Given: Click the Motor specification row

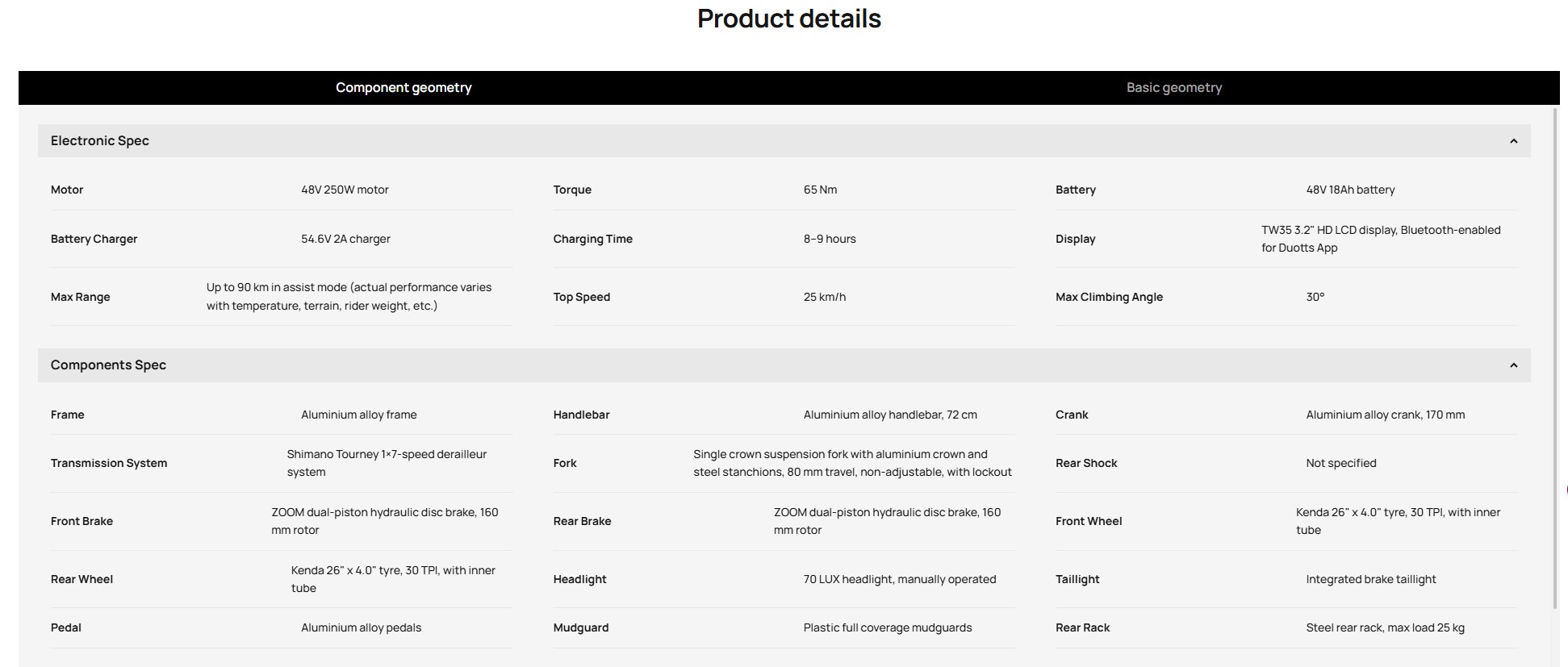Looking at the screenshot, I should [x=282, y=190].
